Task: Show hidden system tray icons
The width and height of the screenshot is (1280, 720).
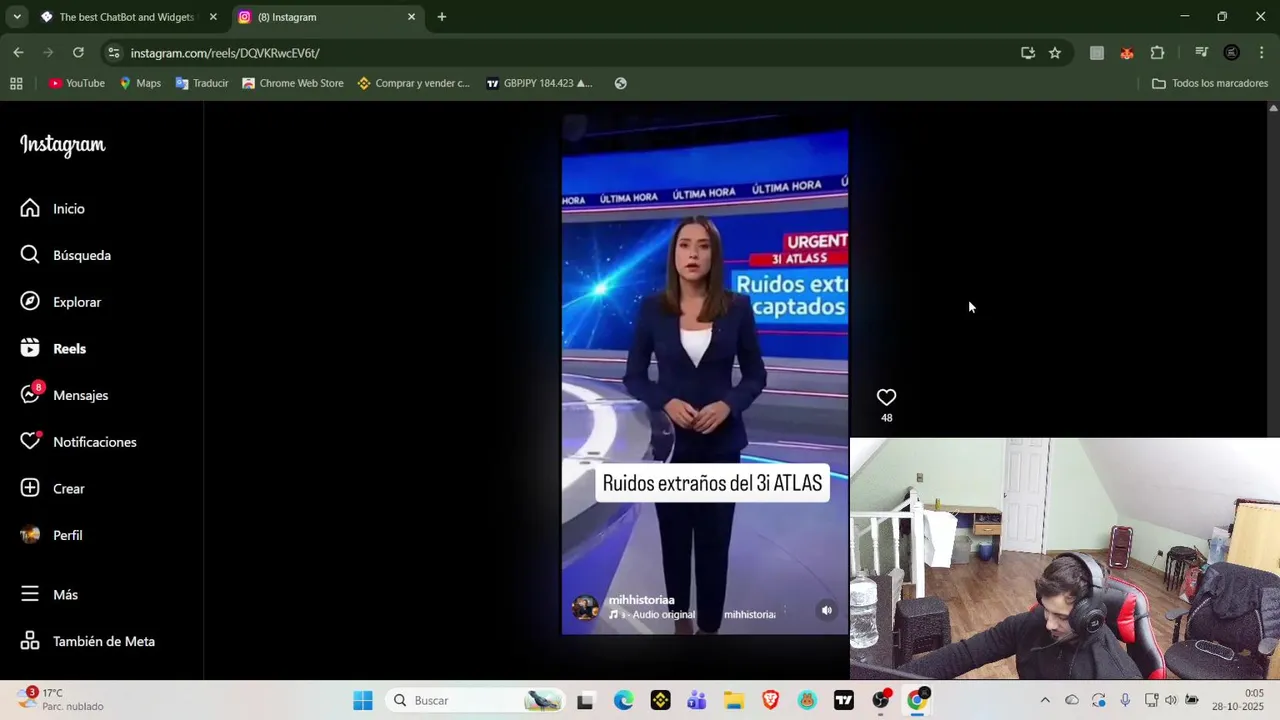Action: pyautogui.click(x=1045, y=700)
